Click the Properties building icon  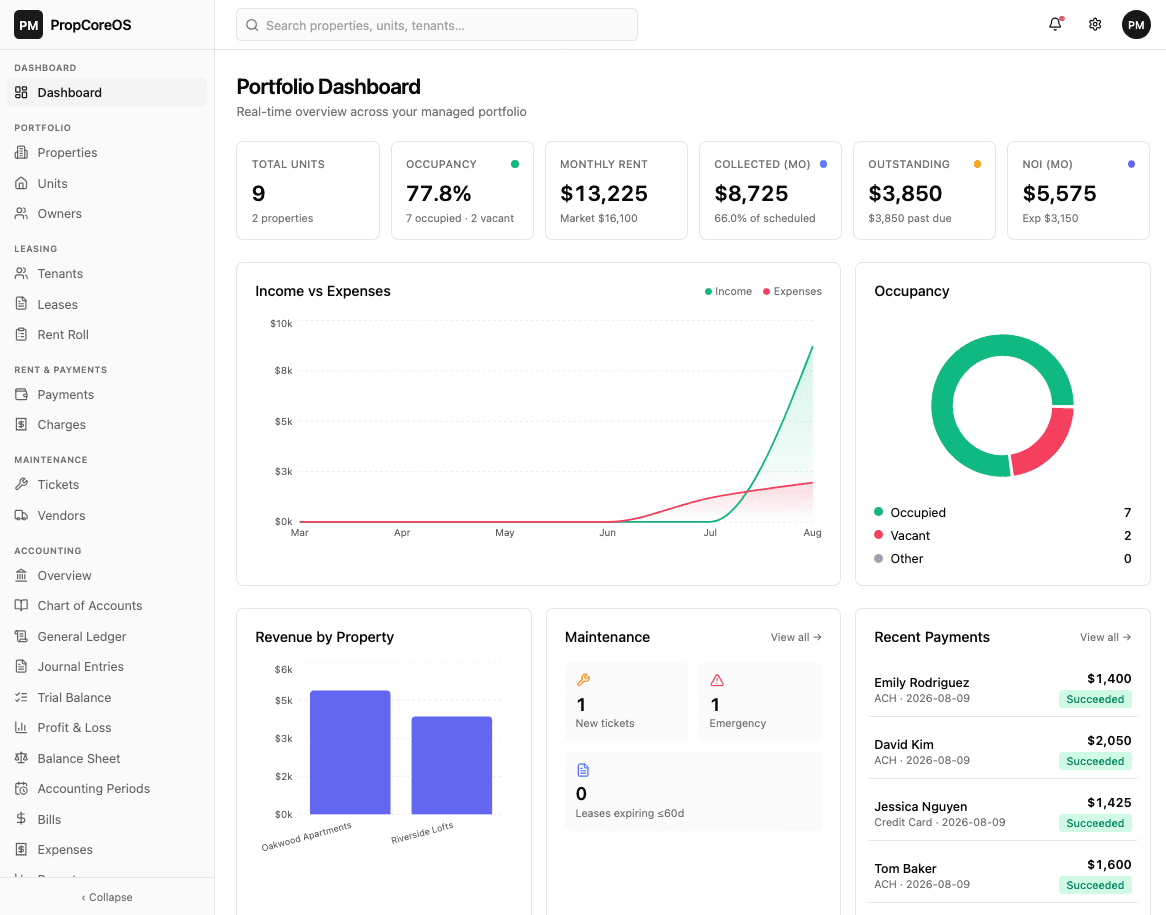tap(22, 152)
